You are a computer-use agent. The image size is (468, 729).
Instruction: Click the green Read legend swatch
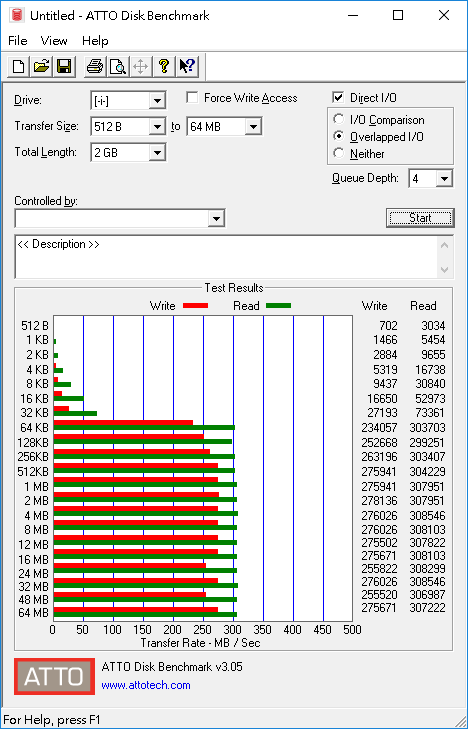[278, 305]
